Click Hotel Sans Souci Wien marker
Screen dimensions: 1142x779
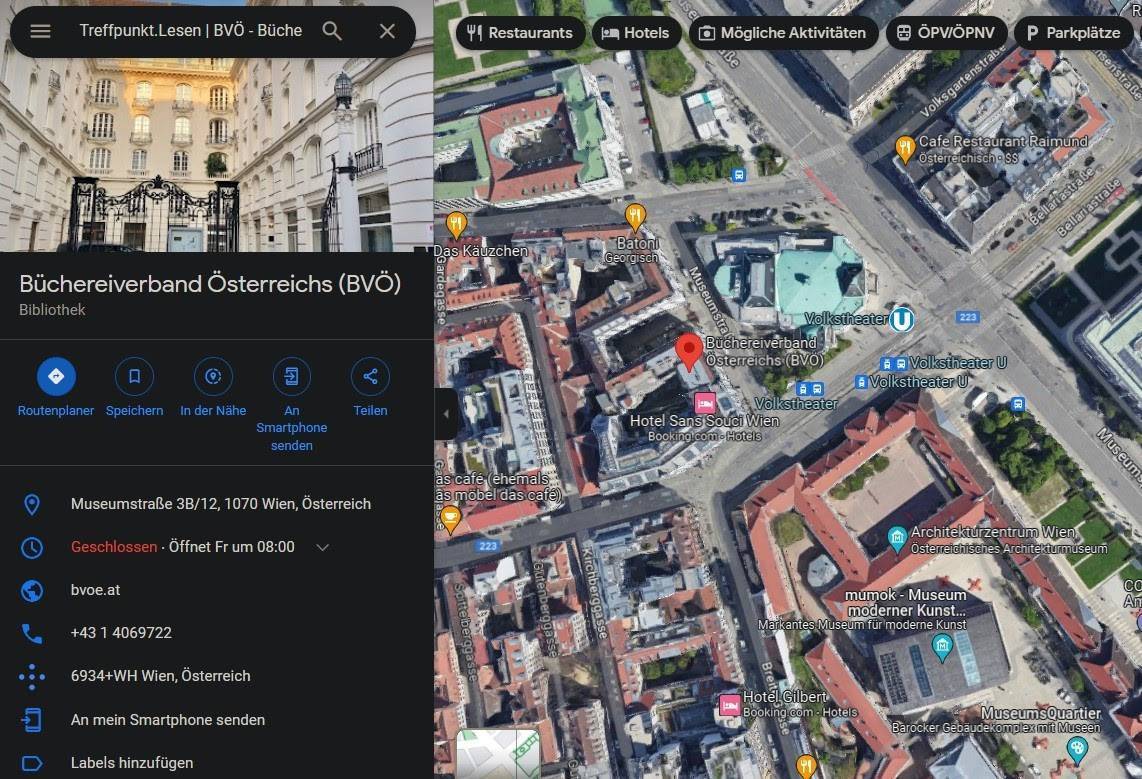pos(704,403)
